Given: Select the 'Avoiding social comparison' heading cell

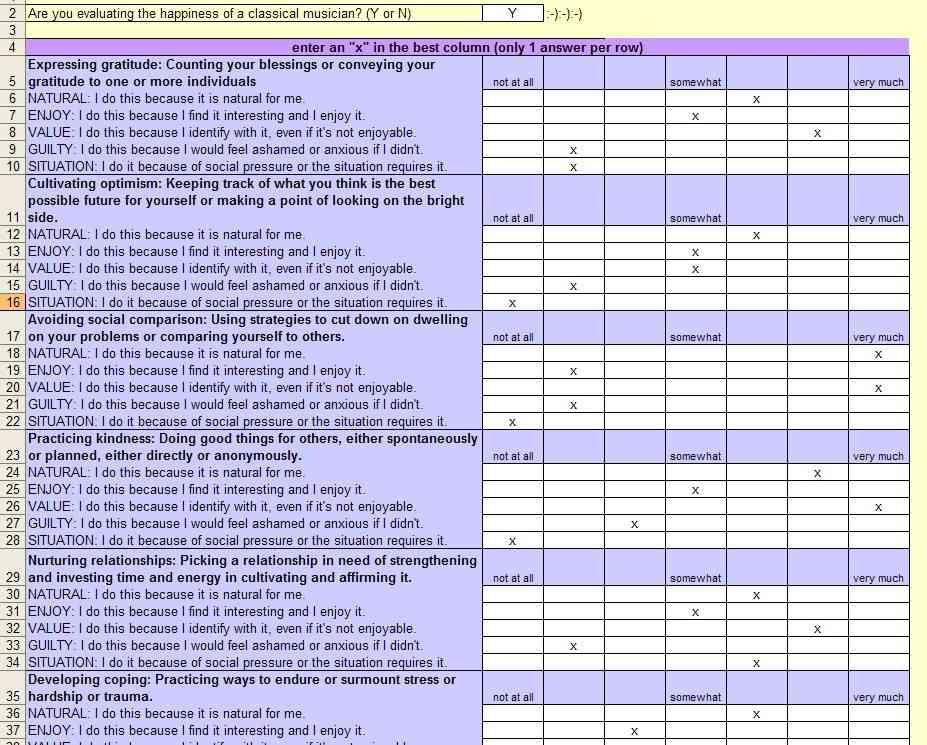Looking at the screenshot, I should (254, 328).
